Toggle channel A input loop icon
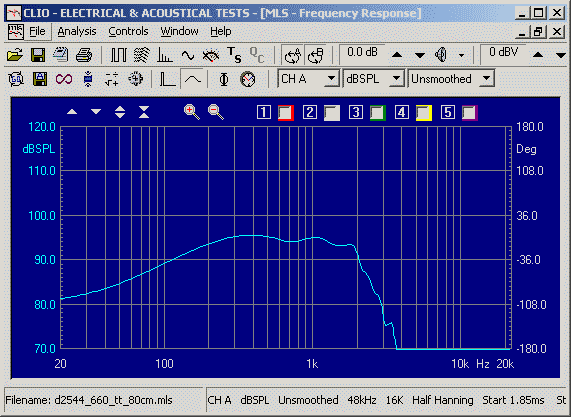The width and height of the screenshot is (571, 417). click(x=293, y=56)
